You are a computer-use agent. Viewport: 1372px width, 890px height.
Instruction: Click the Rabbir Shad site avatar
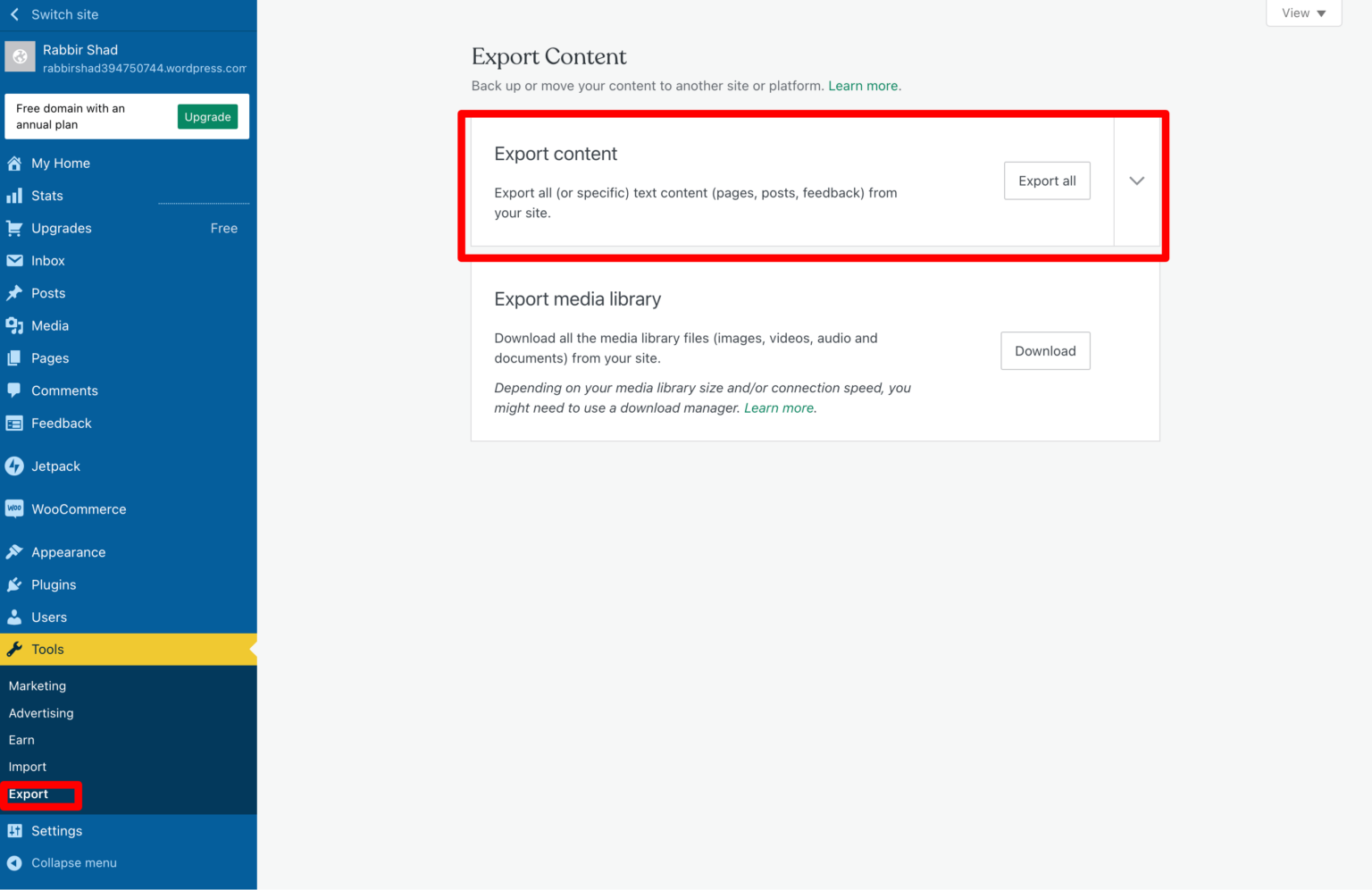tap(20, 56)
